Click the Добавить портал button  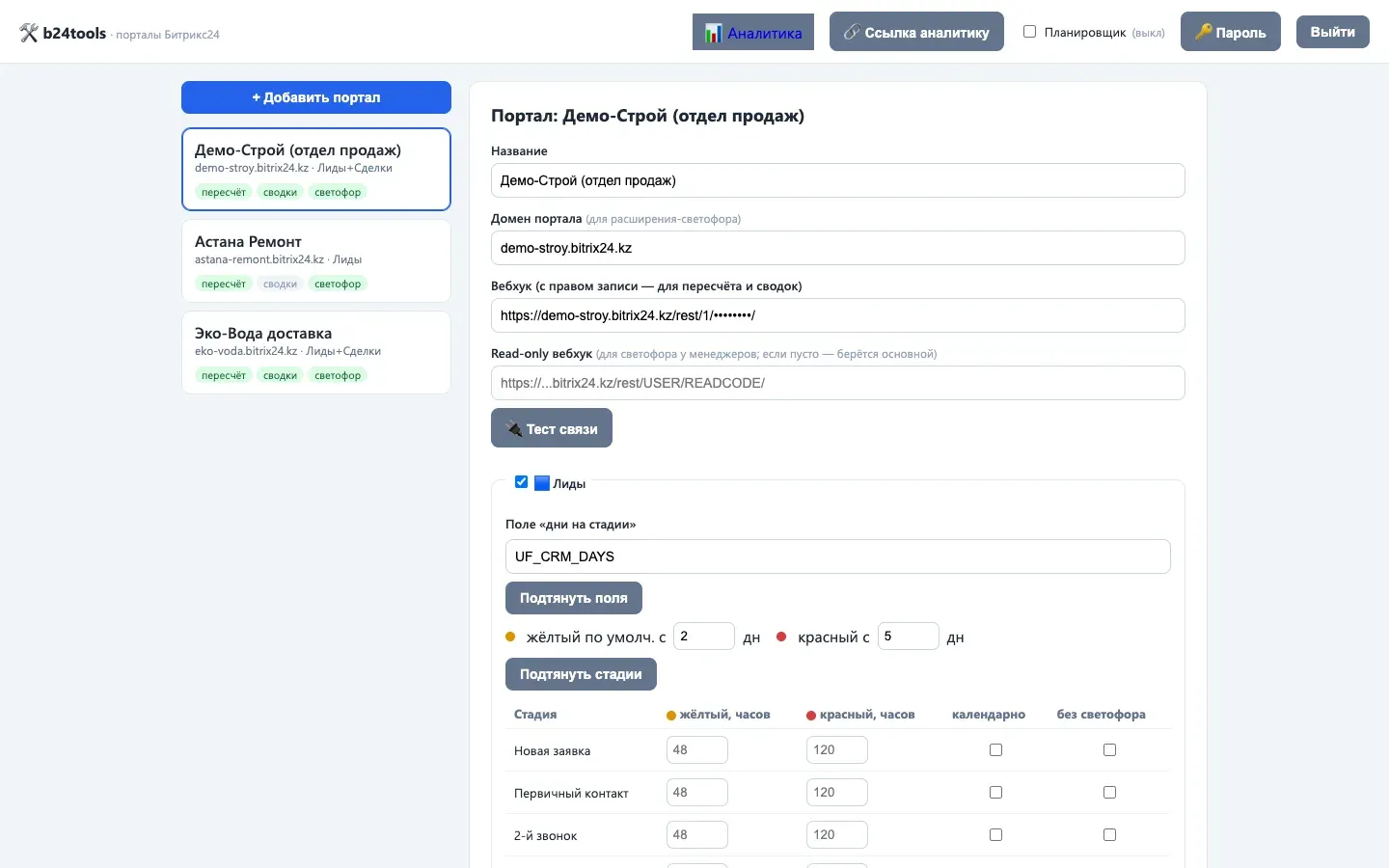click(316, 97)
